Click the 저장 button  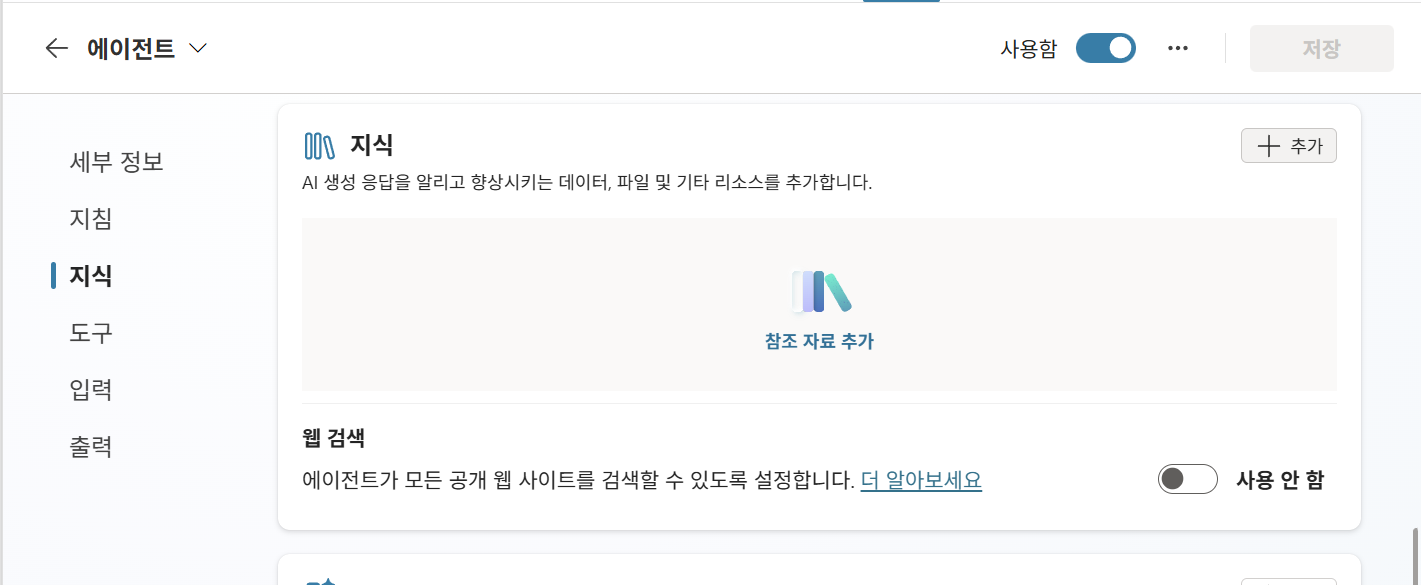(x=1321, y=48)
